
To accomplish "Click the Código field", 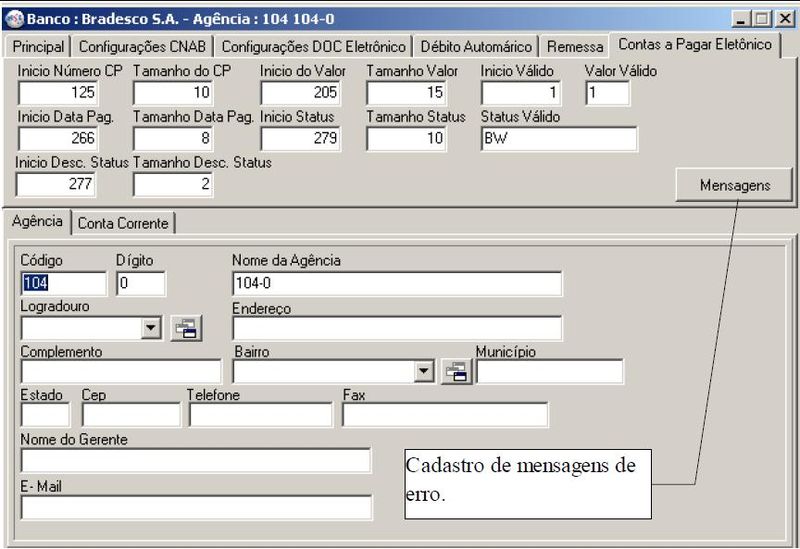I will pyautogui.click(x=64, y=283).
